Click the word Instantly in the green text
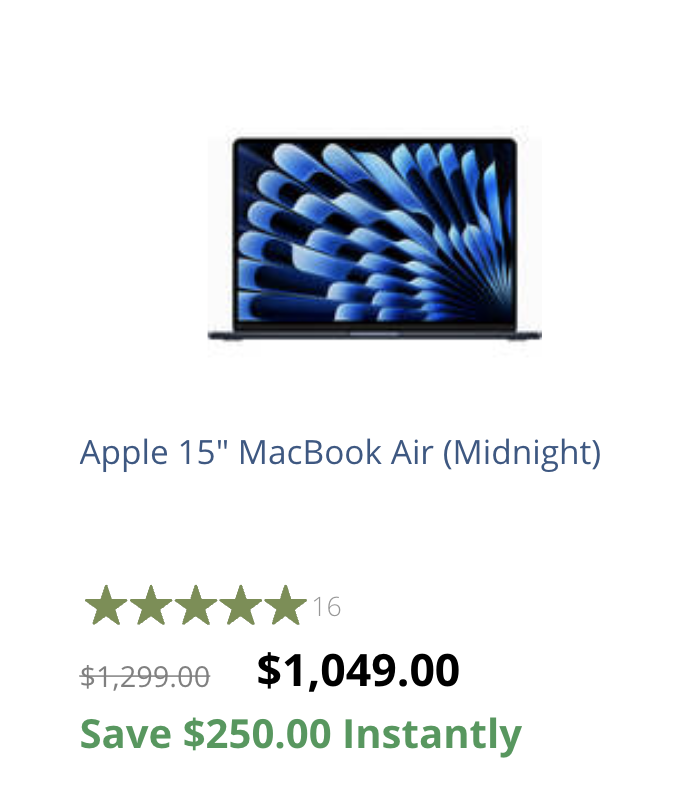The height and width of the screenshot is (796, 700). pos(432,736)
